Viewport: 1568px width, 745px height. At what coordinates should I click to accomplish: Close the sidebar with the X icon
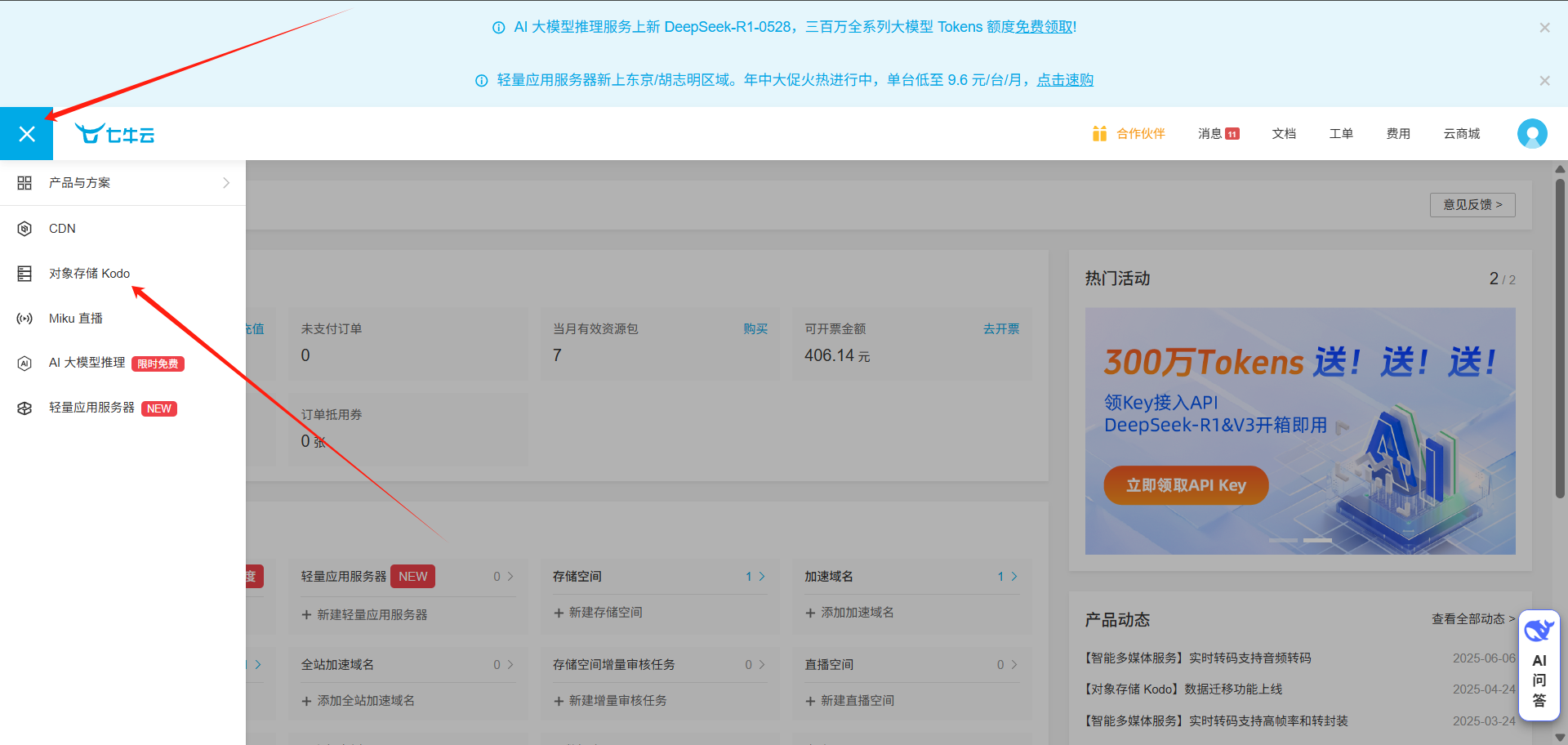pos(26,134)
